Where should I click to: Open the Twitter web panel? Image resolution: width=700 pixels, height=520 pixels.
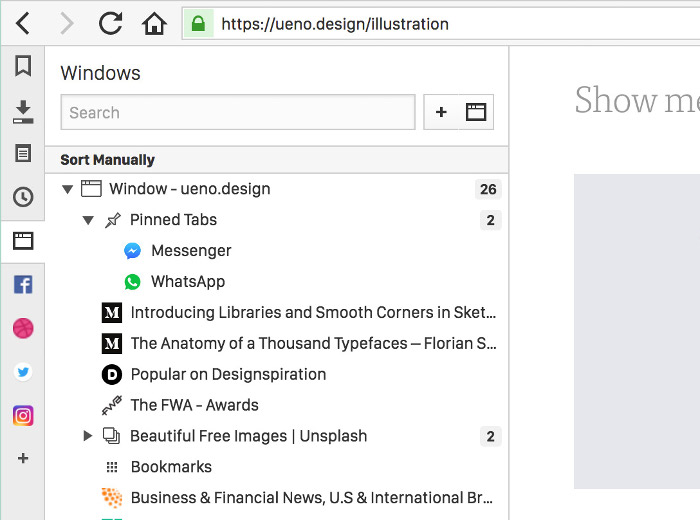(x=22, y=372)
